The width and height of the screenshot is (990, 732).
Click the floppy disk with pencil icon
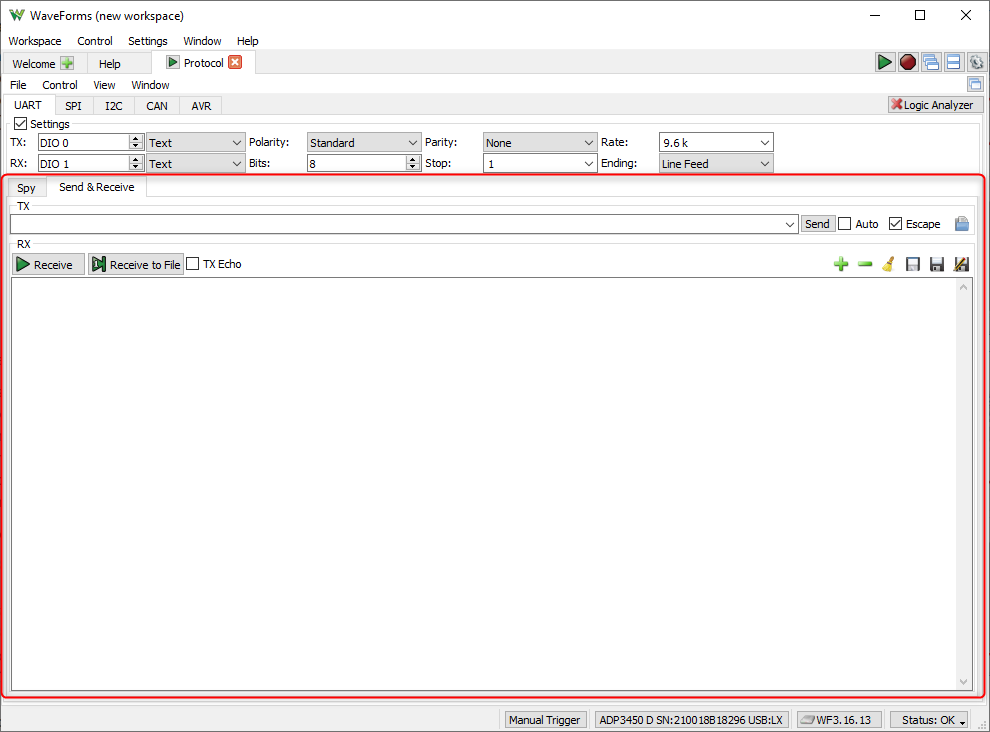click(x=961, y=264)
